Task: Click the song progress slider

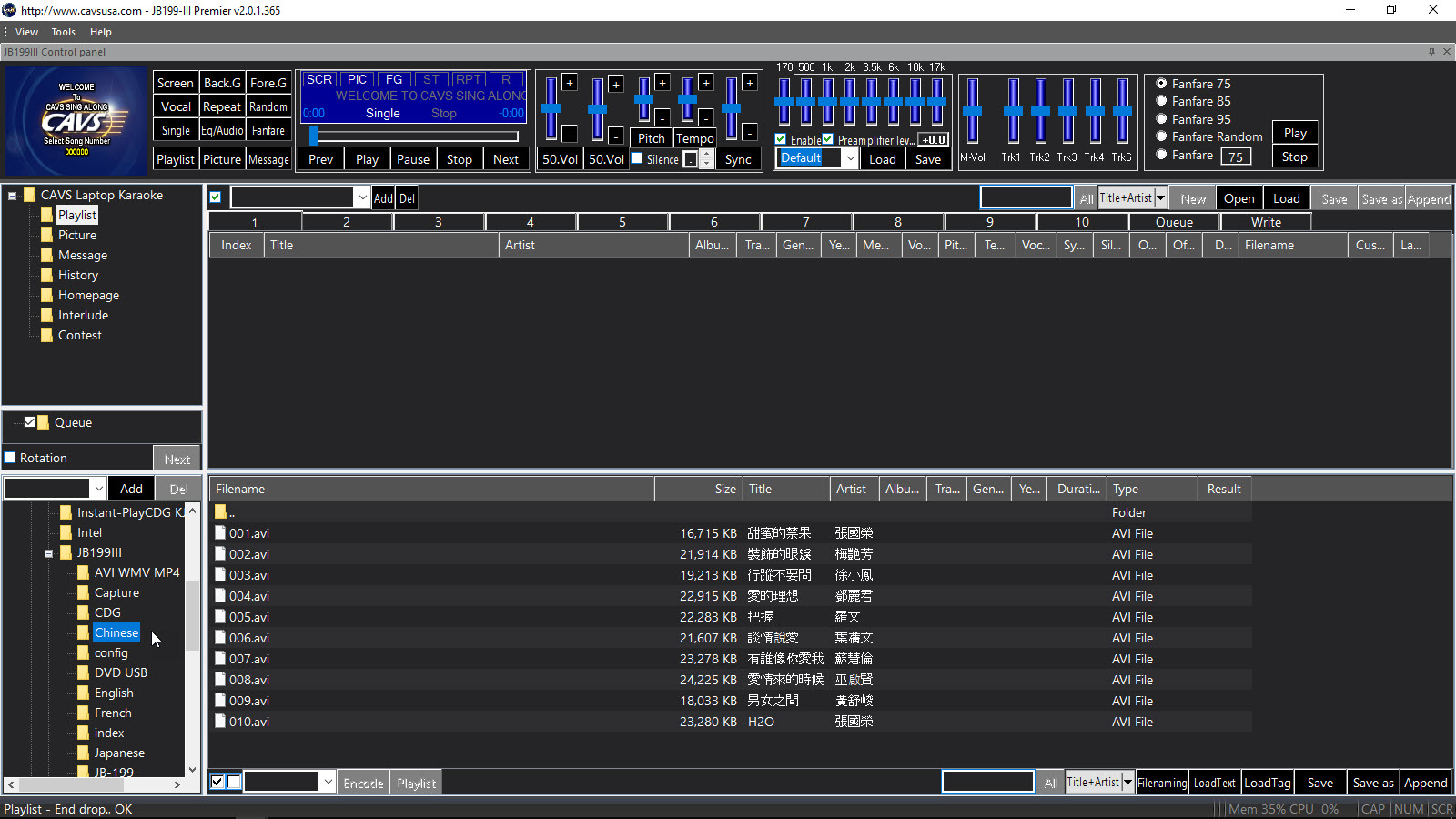Action: coord(415,136)
